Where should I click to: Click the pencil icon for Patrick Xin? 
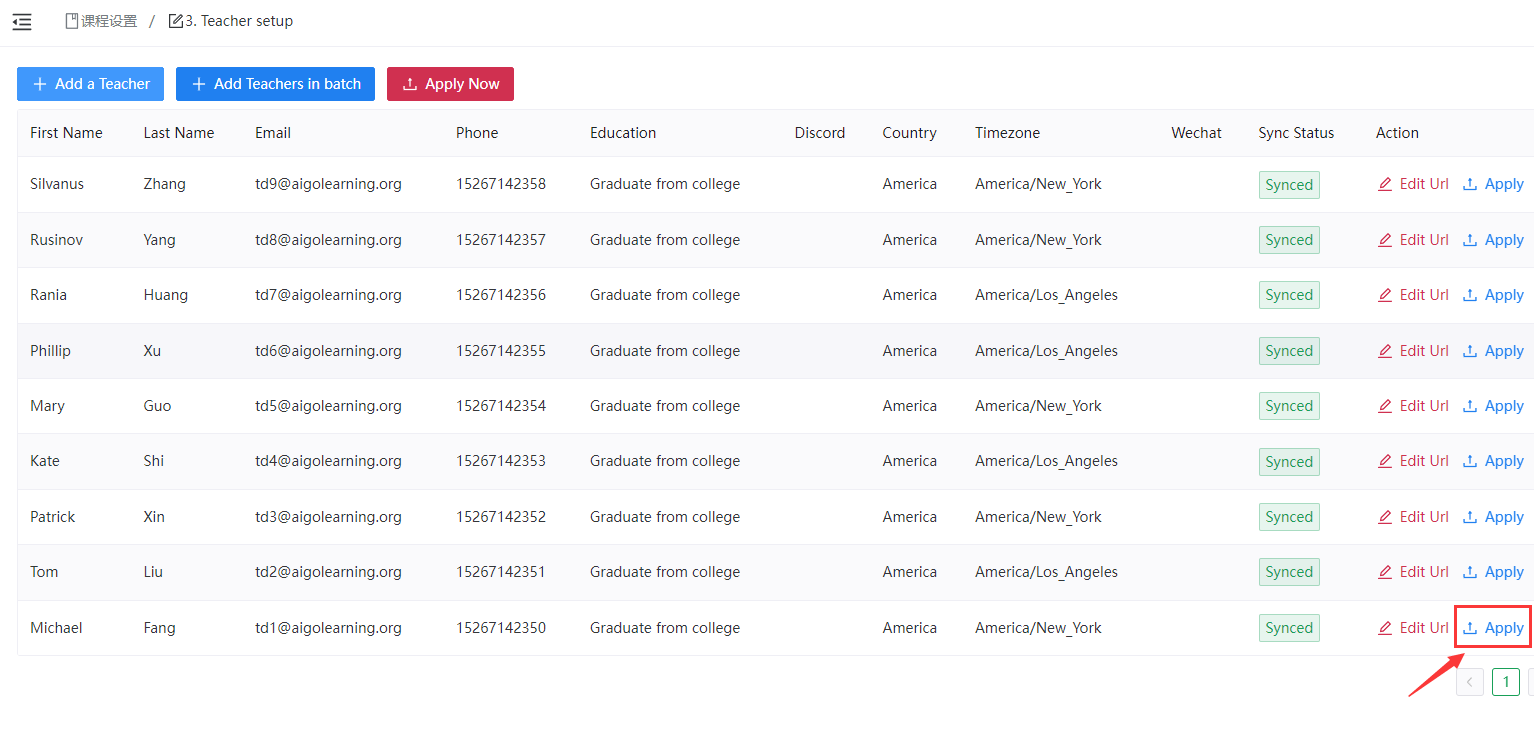(x=1385, y=517)
